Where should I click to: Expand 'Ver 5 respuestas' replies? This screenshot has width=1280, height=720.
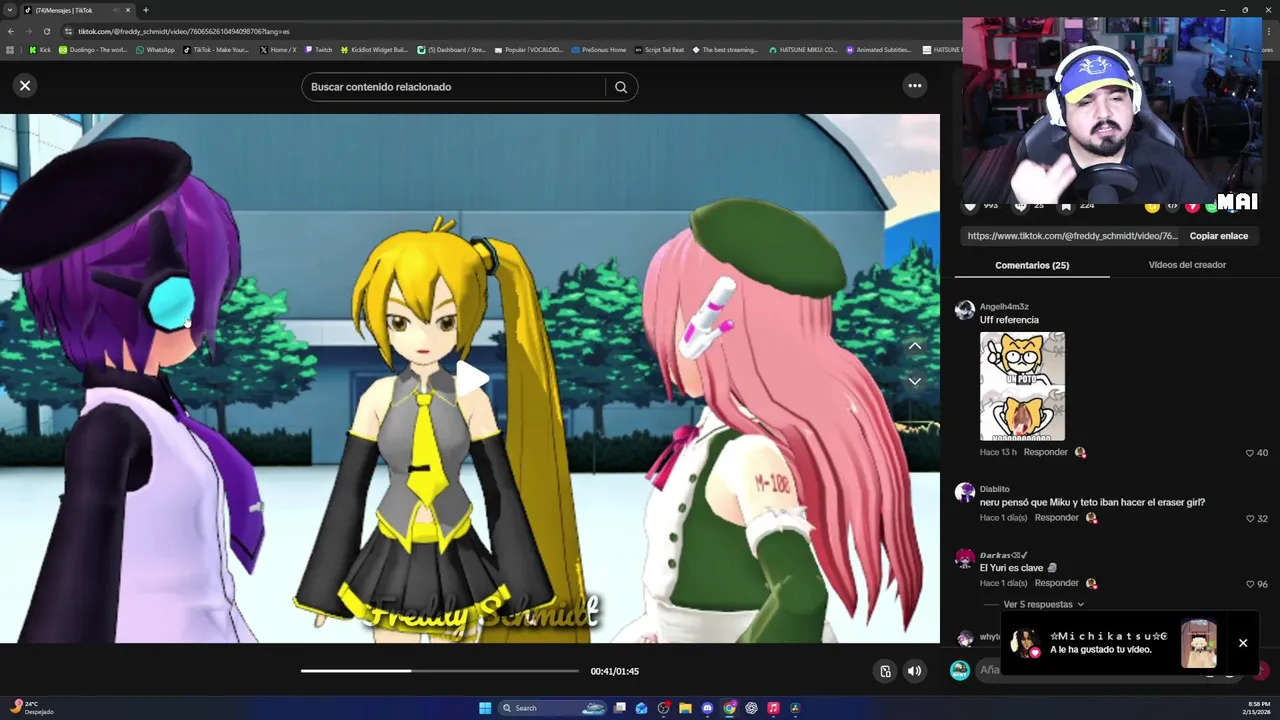(x=1043, y=604)
